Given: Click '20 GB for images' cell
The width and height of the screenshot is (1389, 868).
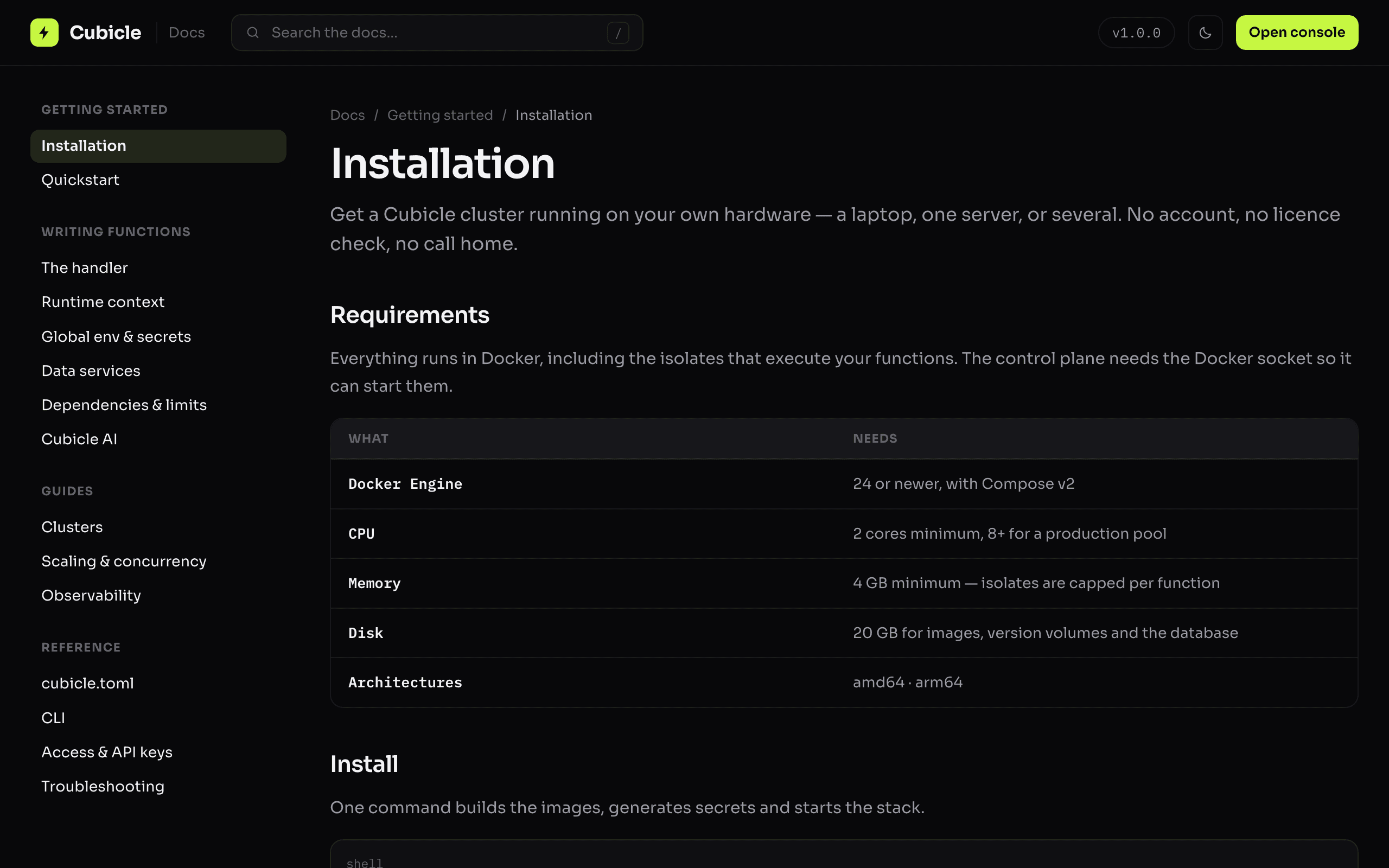Looking at the screenshot, I should (1045, 633).
